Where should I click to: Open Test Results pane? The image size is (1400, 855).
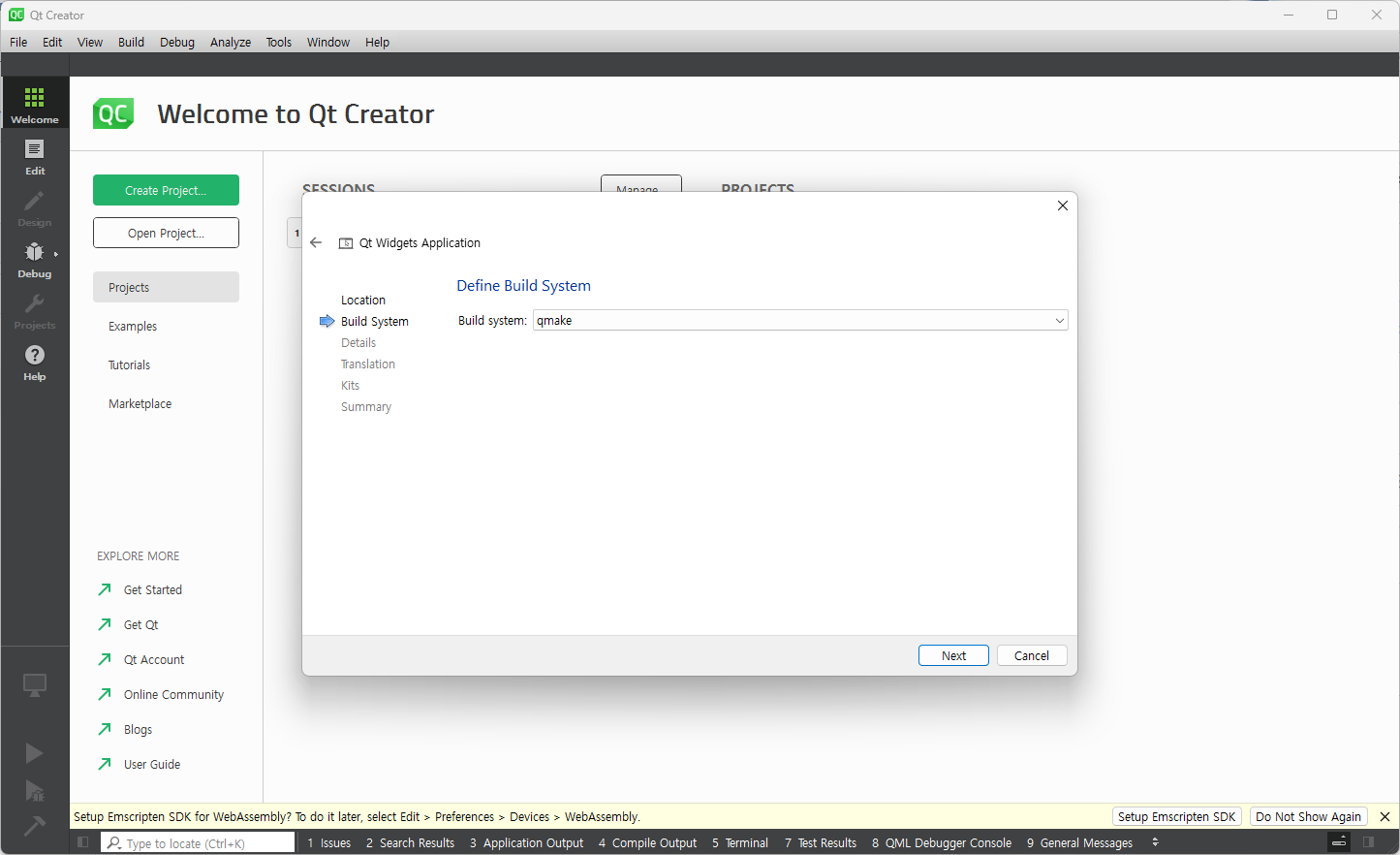click(x=821, y=842)
